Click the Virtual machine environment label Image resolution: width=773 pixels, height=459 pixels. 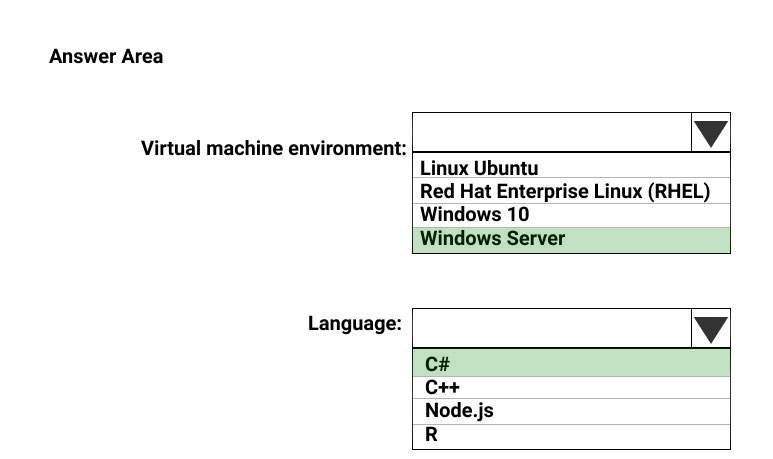tap(274, 148)
